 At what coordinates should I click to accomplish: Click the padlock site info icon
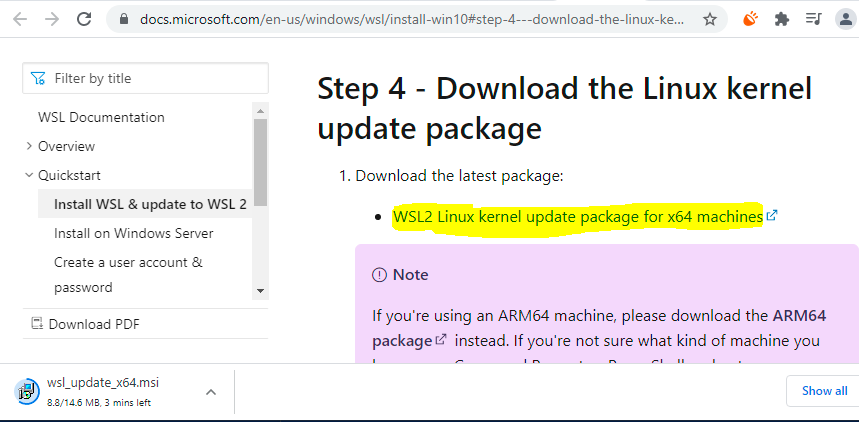pyautogui.click(x=123, y=20)
